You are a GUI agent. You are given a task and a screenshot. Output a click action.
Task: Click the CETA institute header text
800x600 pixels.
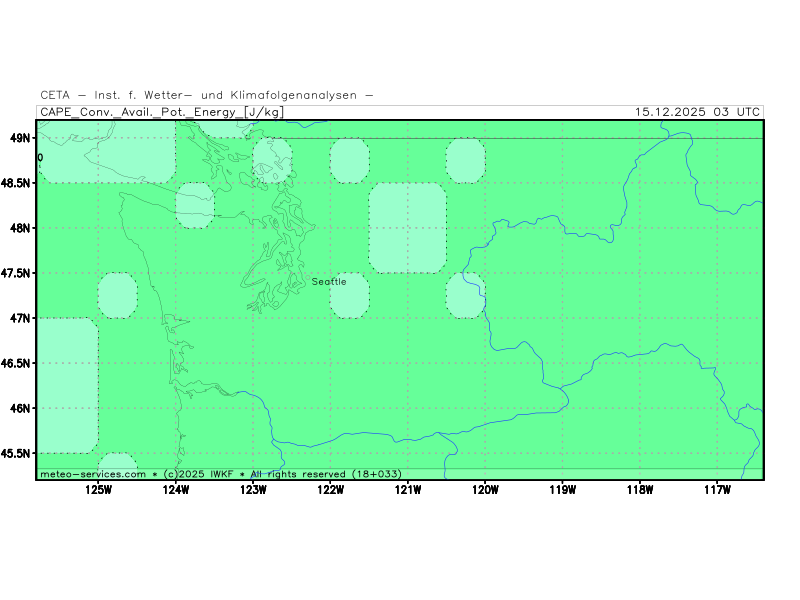pos(207,95)
